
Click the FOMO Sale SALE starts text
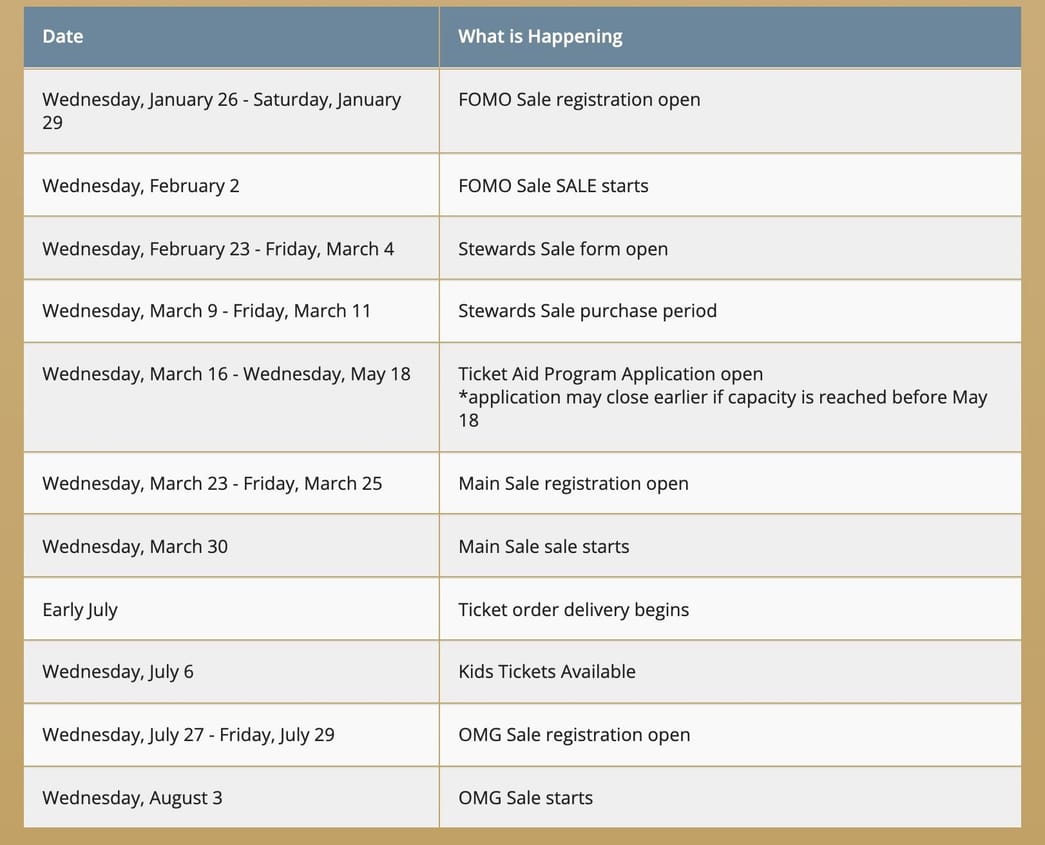pyautogui.click(x=553, y=186)
